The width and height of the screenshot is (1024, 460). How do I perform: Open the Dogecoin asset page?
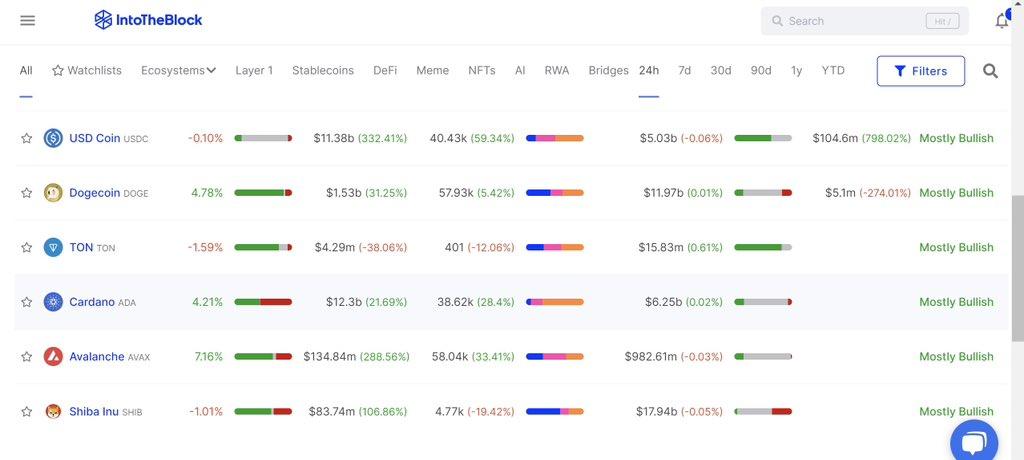pos(95,193)
